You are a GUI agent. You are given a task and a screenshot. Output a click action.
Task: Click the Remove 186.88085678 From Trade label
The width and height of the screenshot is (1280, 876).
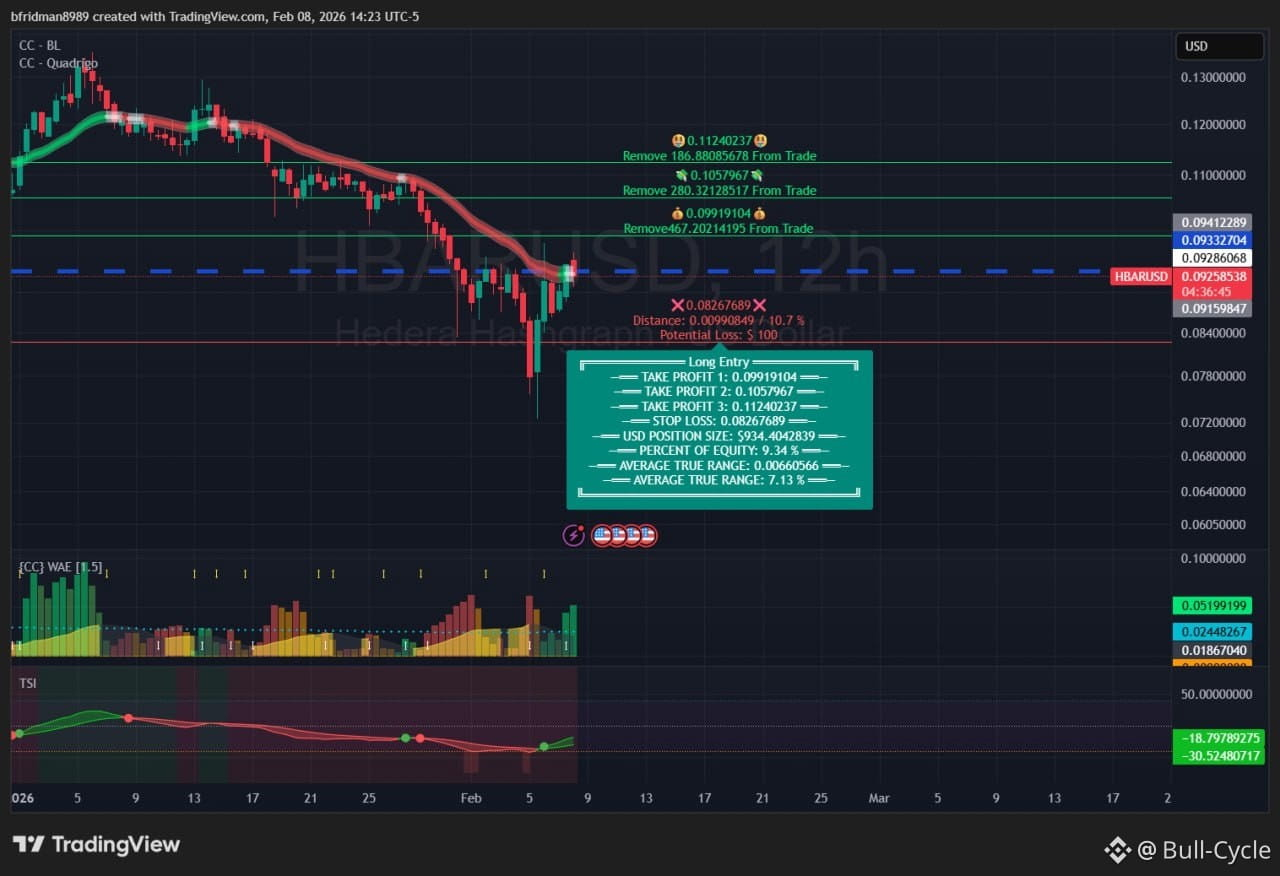[719, 156]
